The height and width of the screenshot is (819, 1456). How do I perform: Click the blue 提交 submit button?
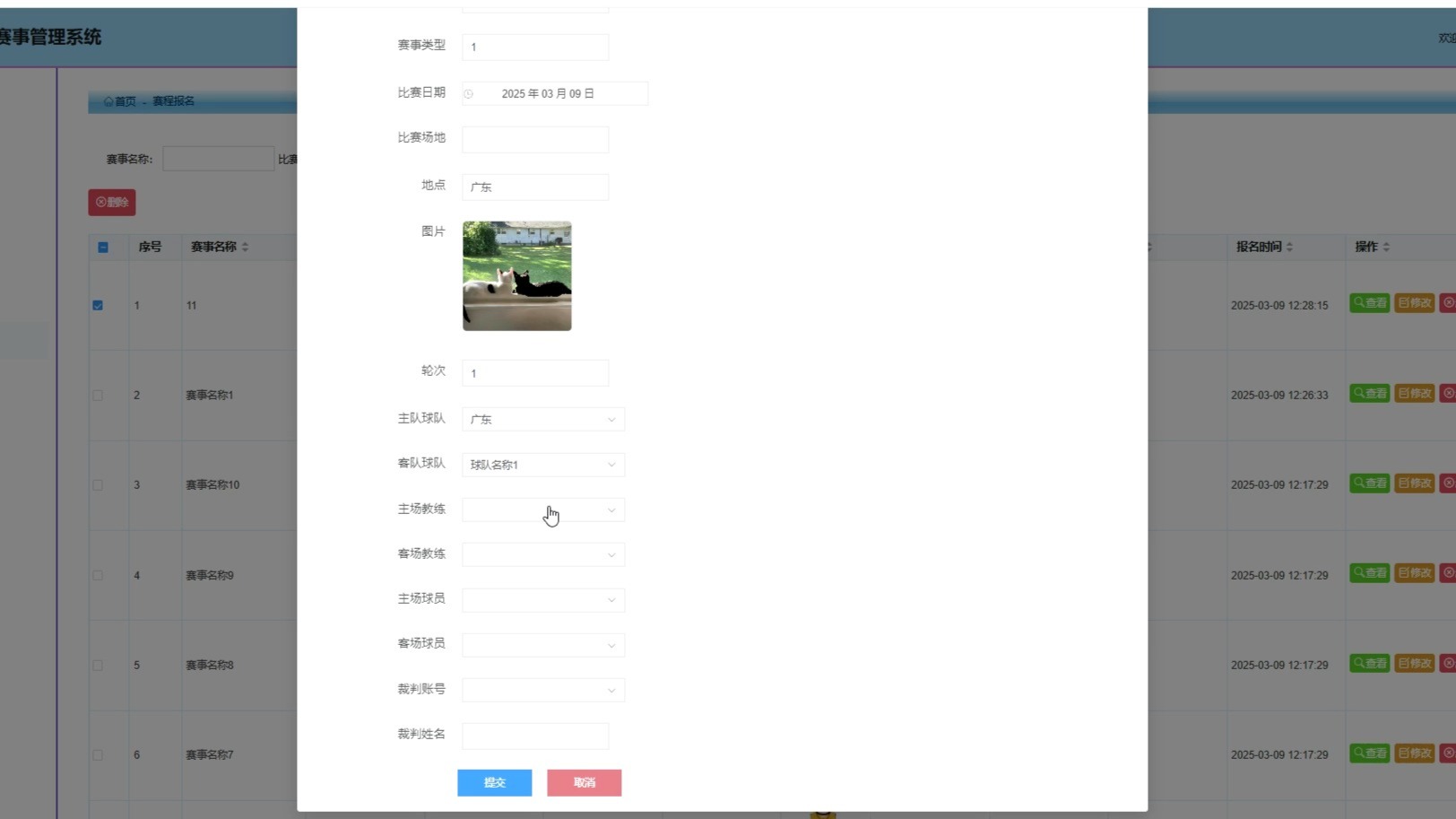click(494, 782)
